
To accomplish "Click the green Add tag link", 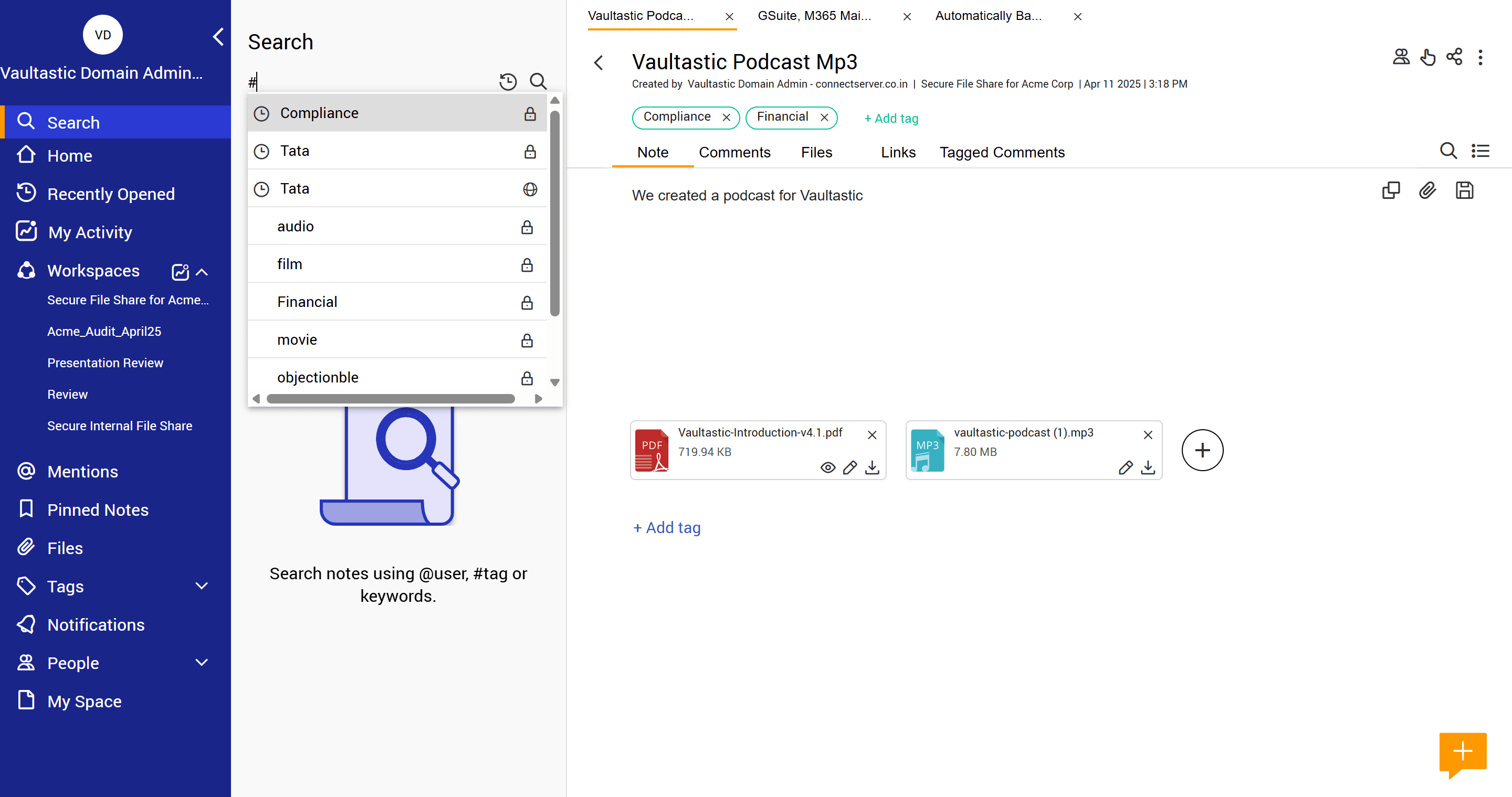I will (x=890, y=119).
